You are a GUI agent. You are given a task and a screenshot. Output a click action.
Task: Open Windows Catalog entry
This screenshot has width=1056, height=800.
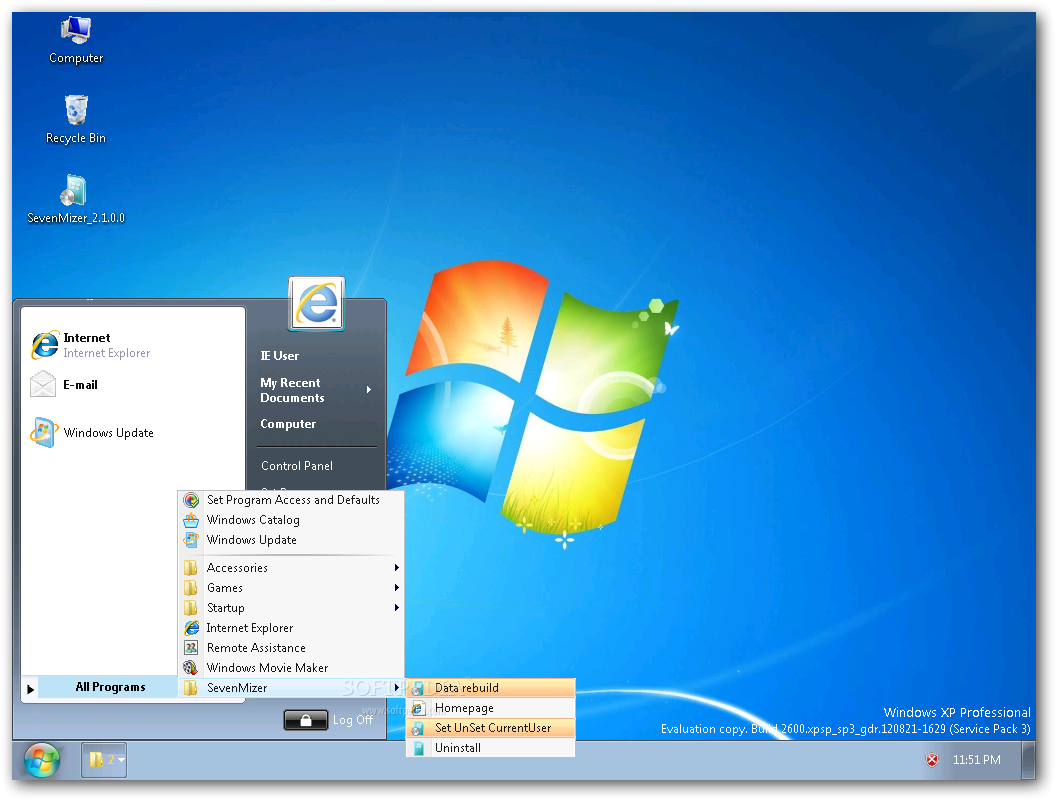point(291,520)
